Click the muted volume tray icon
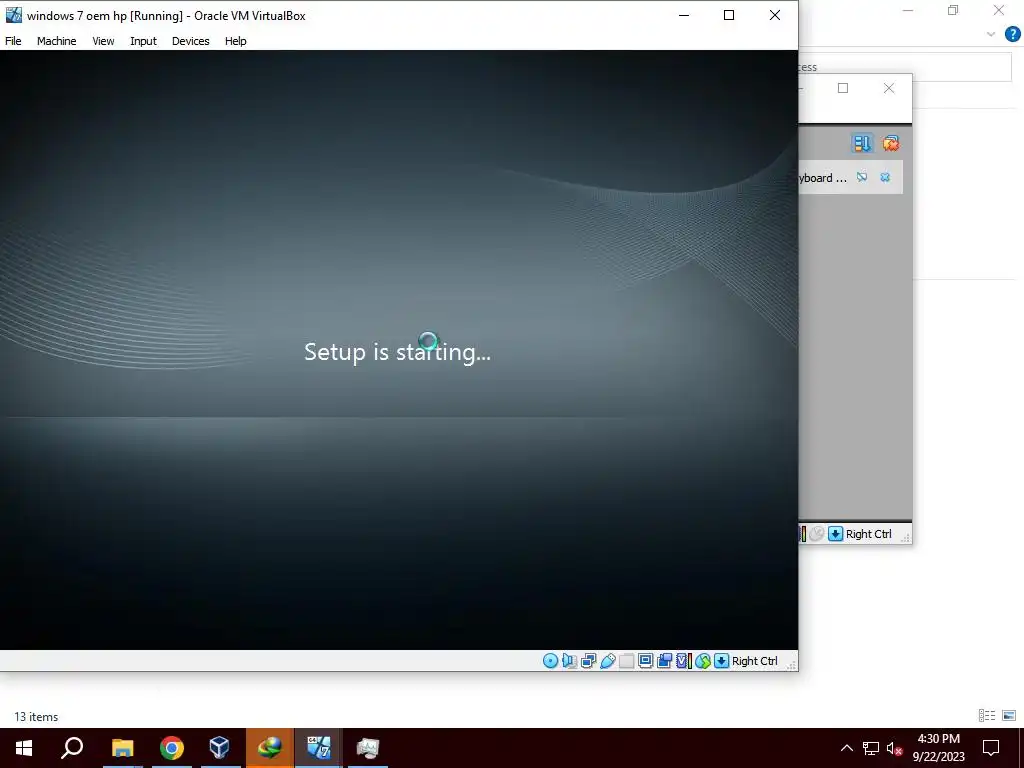The image size is (1024, 768). tap(894, 748)
